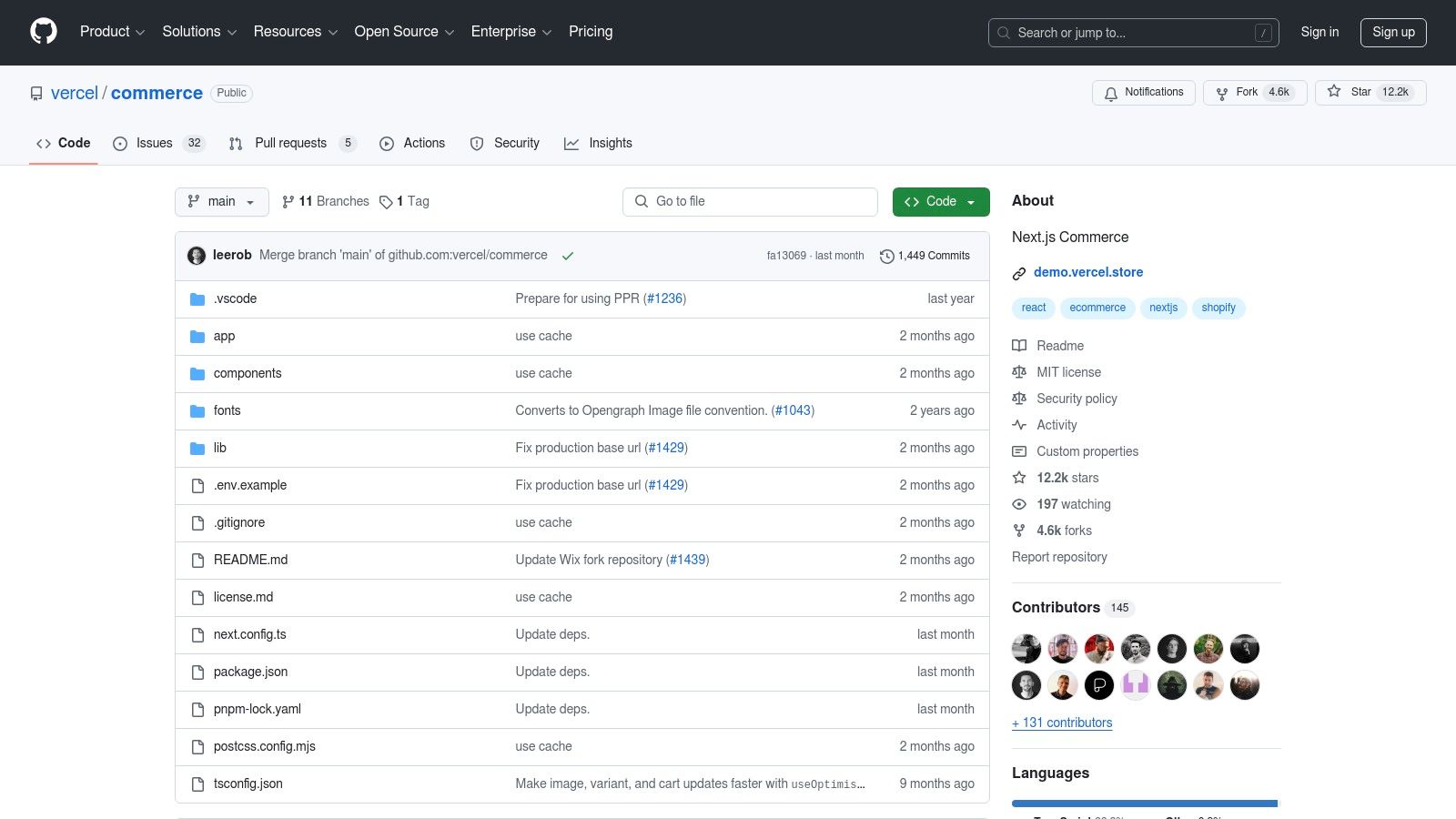The height and width of the screenshot is (819, 1456).
Task: Click the Go to file input
Action: [x=750, y=202]
